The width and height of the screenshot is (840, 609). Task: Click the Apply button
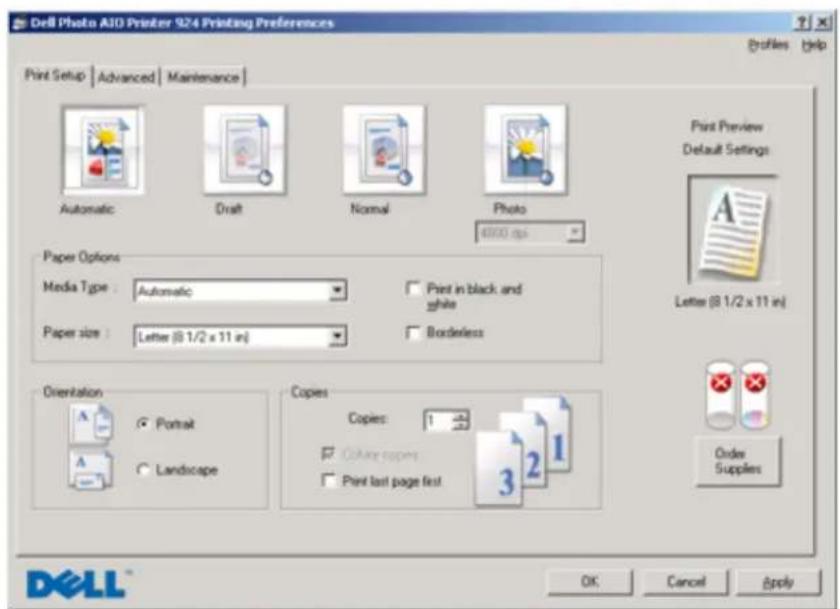(x=778, y=582)
